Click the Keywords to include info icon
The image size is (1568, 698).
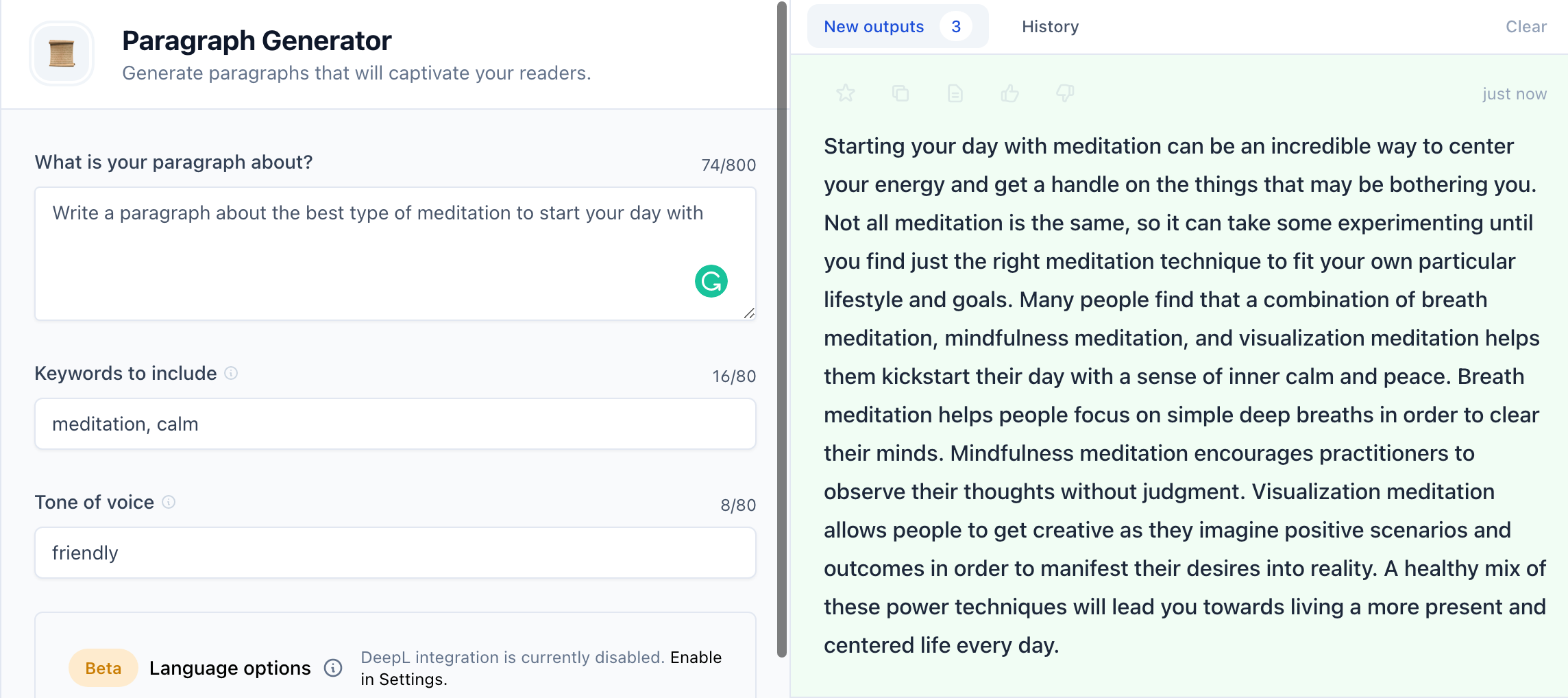click(231, 373)
